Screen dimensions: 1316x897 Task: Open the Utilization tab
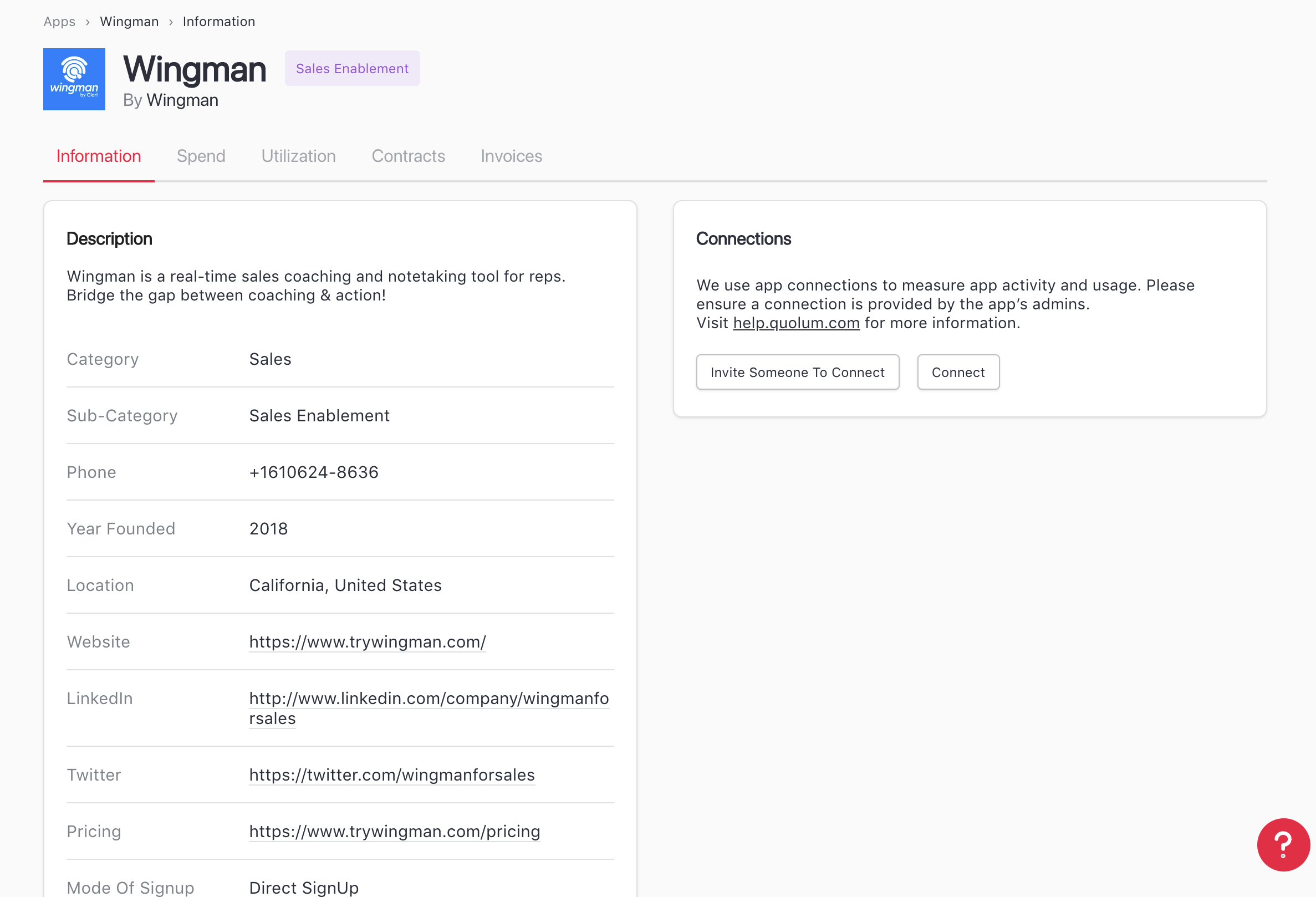[x=298, y=156]
